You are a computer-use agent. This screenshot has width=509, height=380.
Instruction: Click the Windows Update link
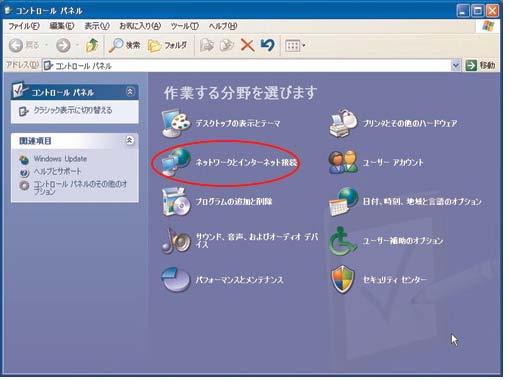pos(60,159)
